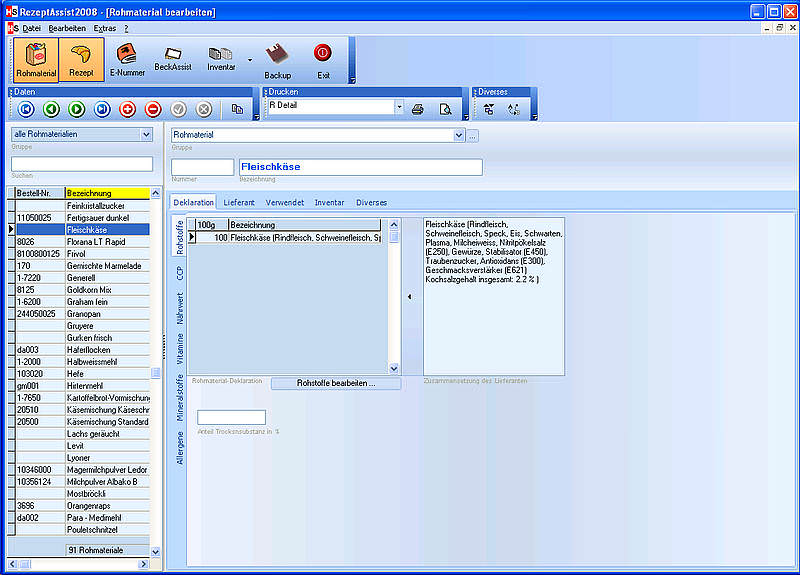Select the 'Lachs geräucht' row
Screen dimensions: 800x575
point(79,434)
